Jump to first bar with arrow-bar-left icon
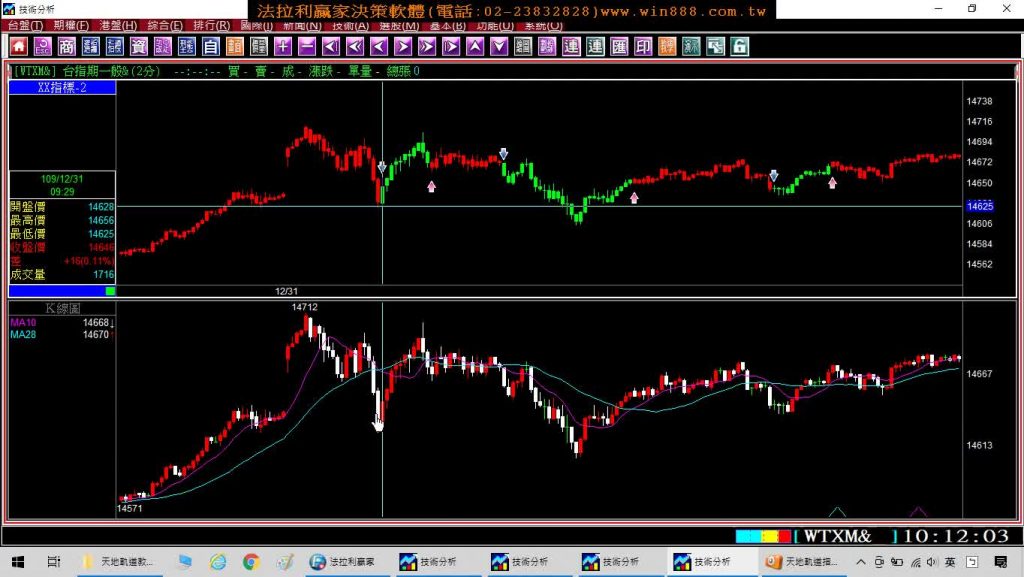This screenshot has height=577, width=1024. tap(331, 46)
